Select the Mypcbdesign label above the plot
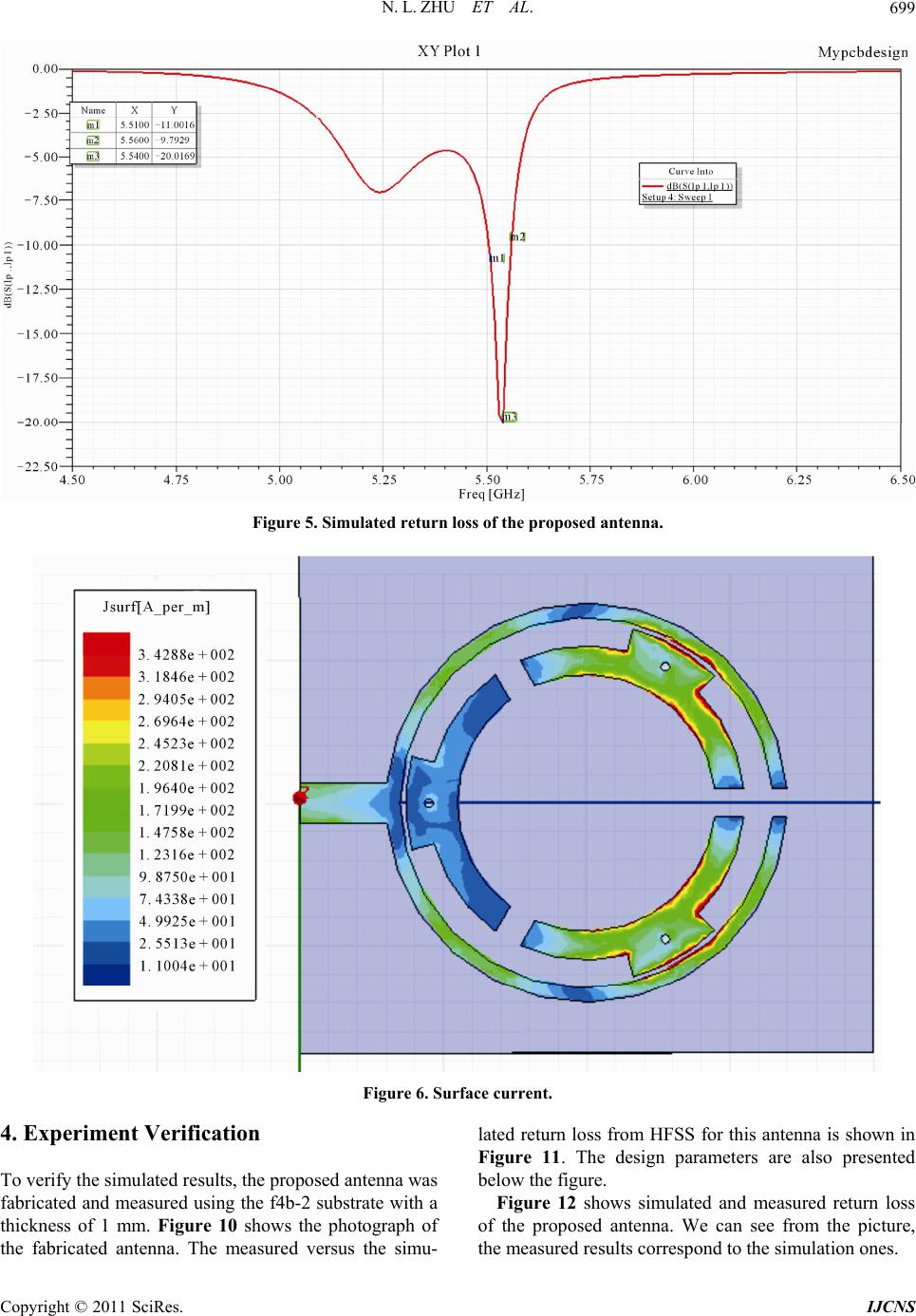The height and width of the screenshot is (1316, 916). pos(863,52)
